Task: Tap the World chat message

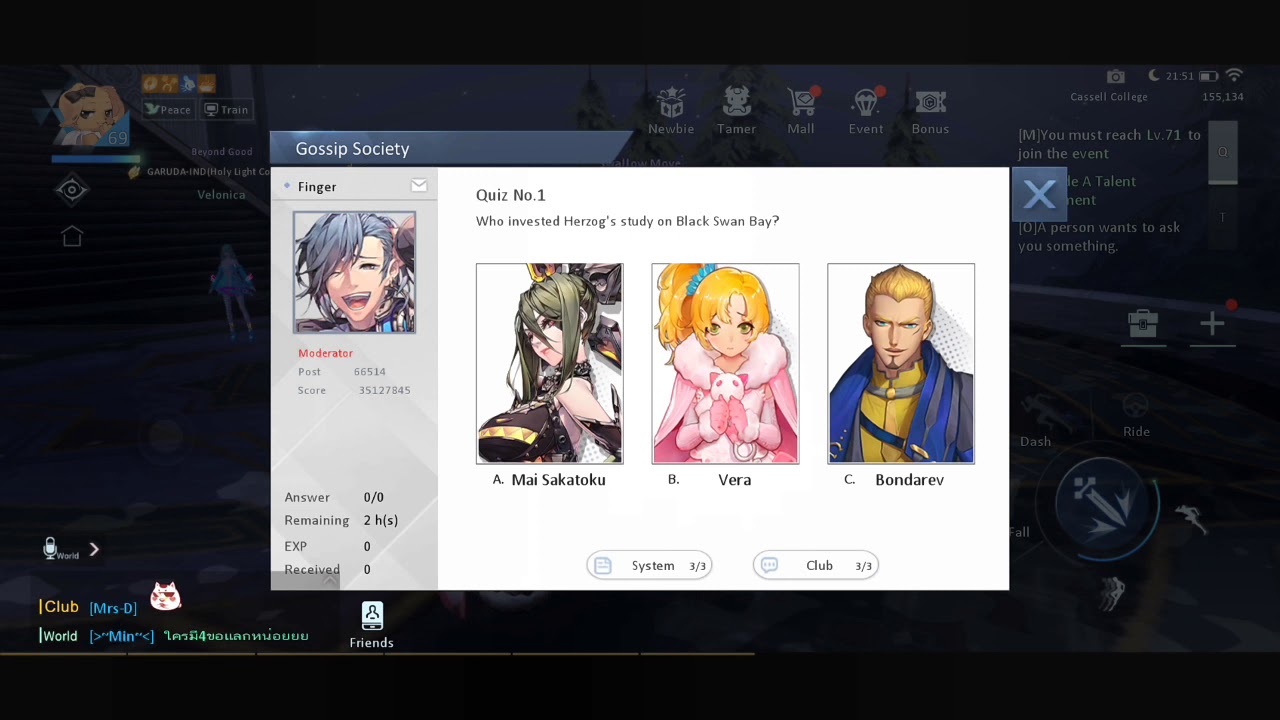Action: 174,636
